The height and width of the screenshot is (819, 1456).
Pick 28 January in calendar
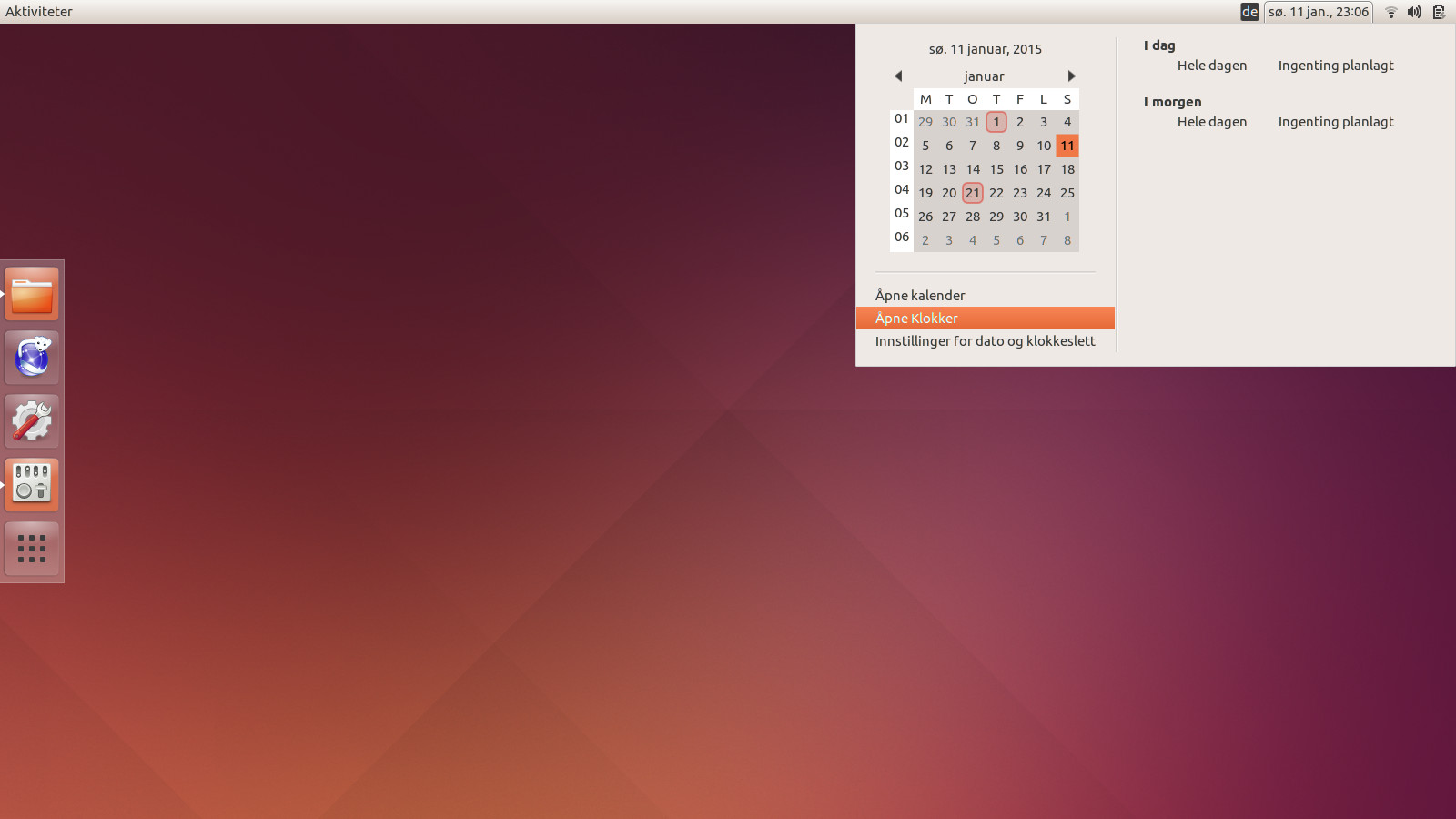point(973,217)
